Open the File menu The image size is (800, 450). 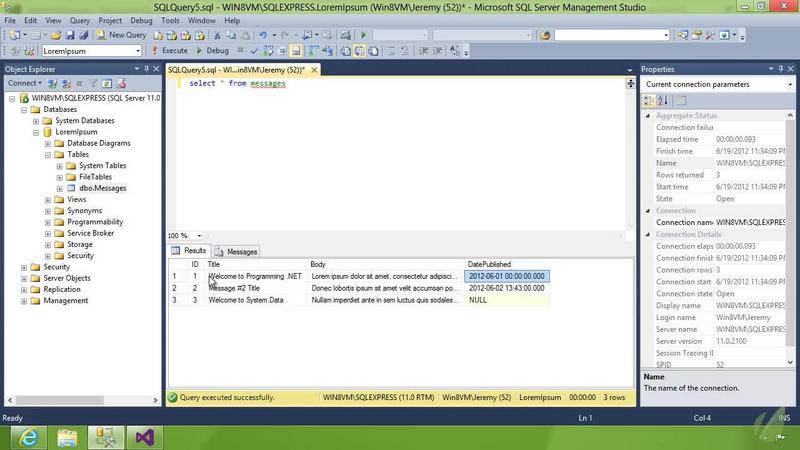pyautogui.click(x=10, y=20)
